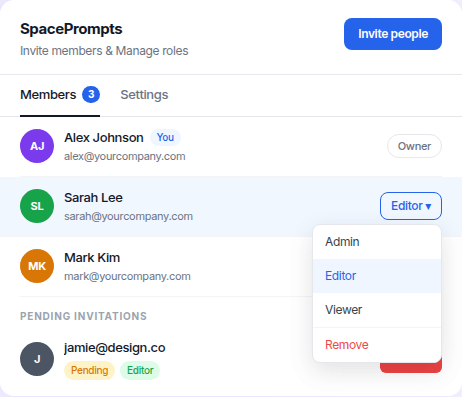
Task: Click the Pending status tag
Action: [x=89, y=370]
